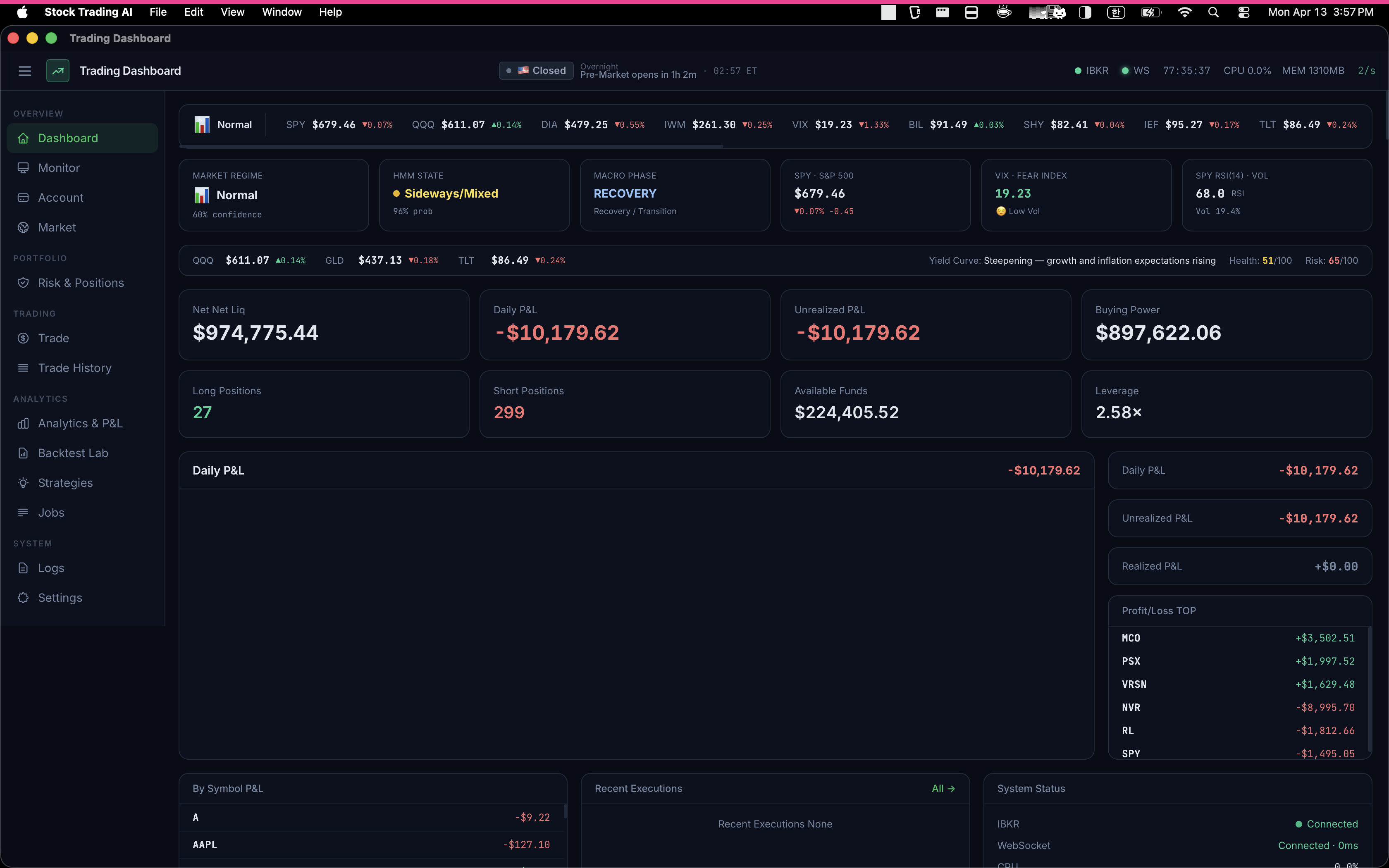The width and height of the screenshot is (1389, 868).
Task: Open Trade History list icon
Action: coord(24,367)
